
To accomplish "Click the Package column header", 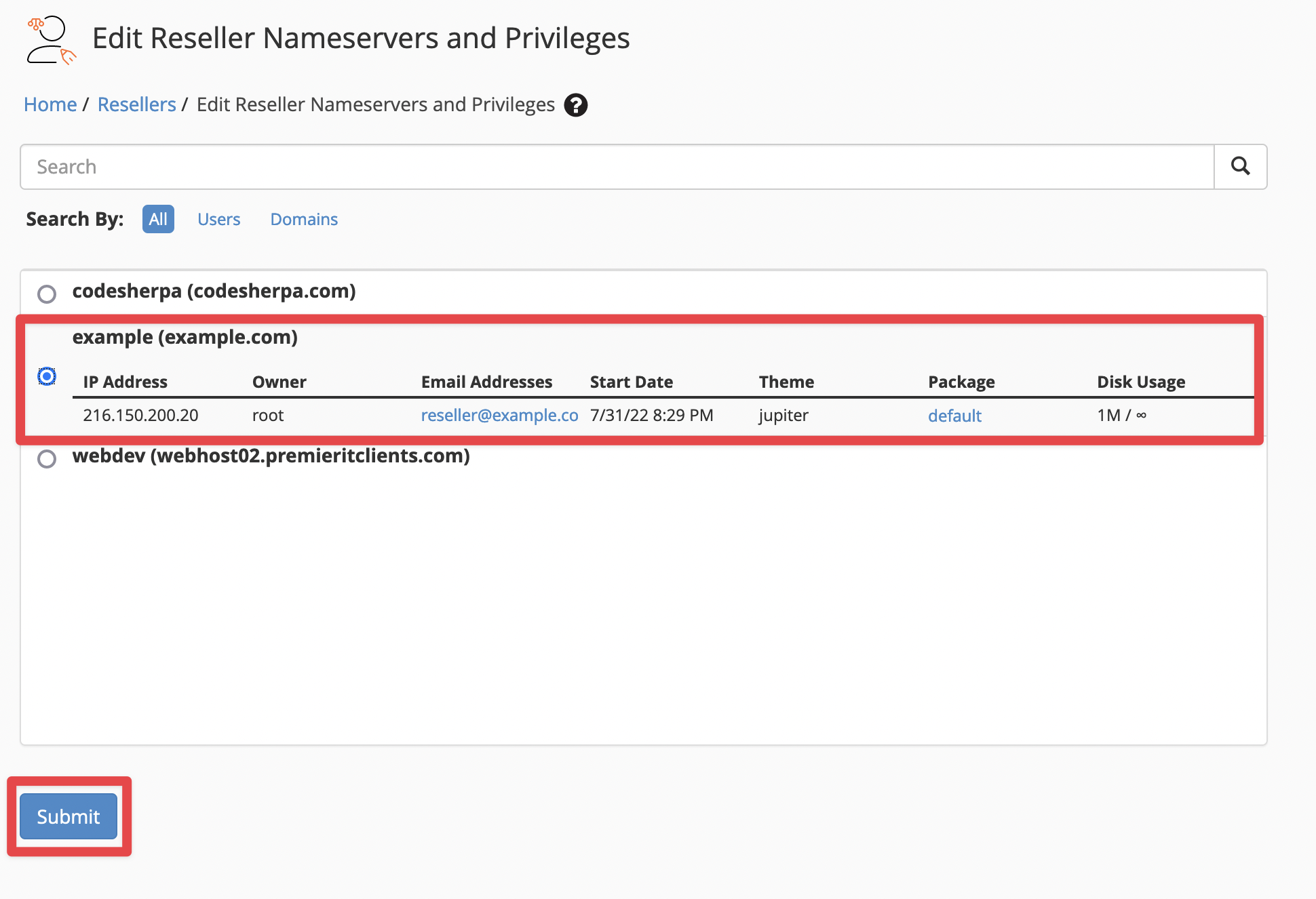I will pyautogui.click(x=962, y=382).
